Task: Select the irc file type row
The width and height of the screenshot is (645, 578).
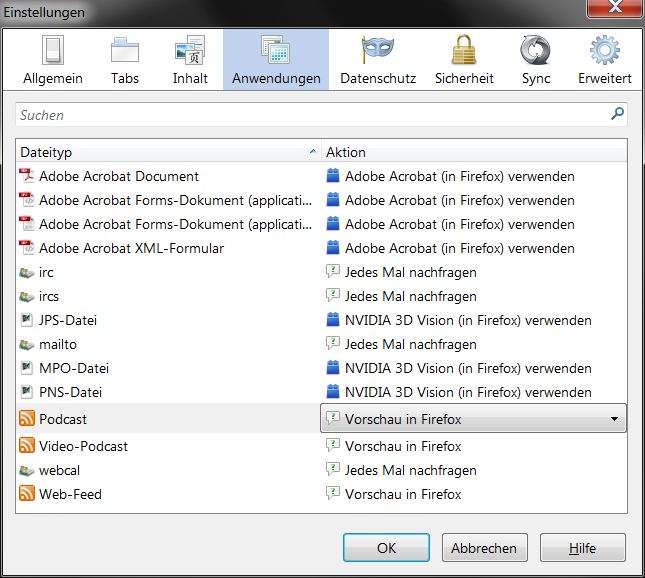Action: click(x=321, y=272)
